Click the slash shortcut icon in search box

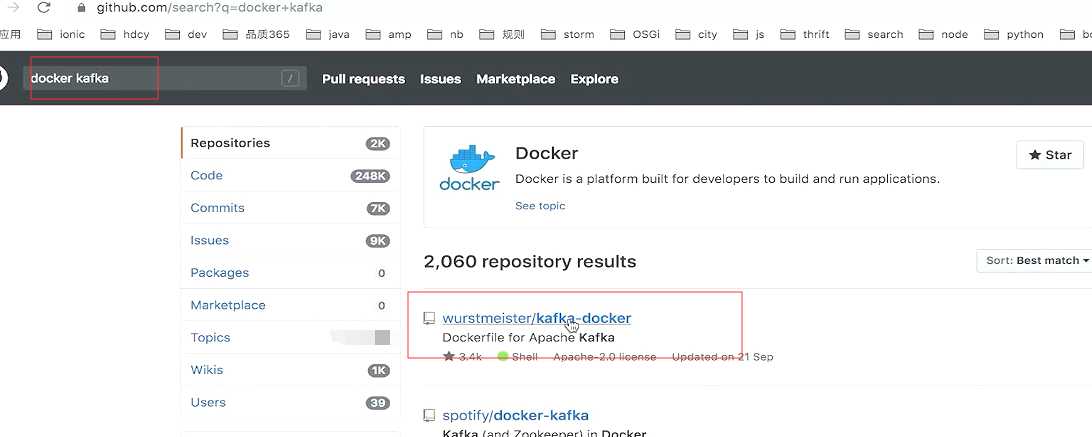coord(290,79)
